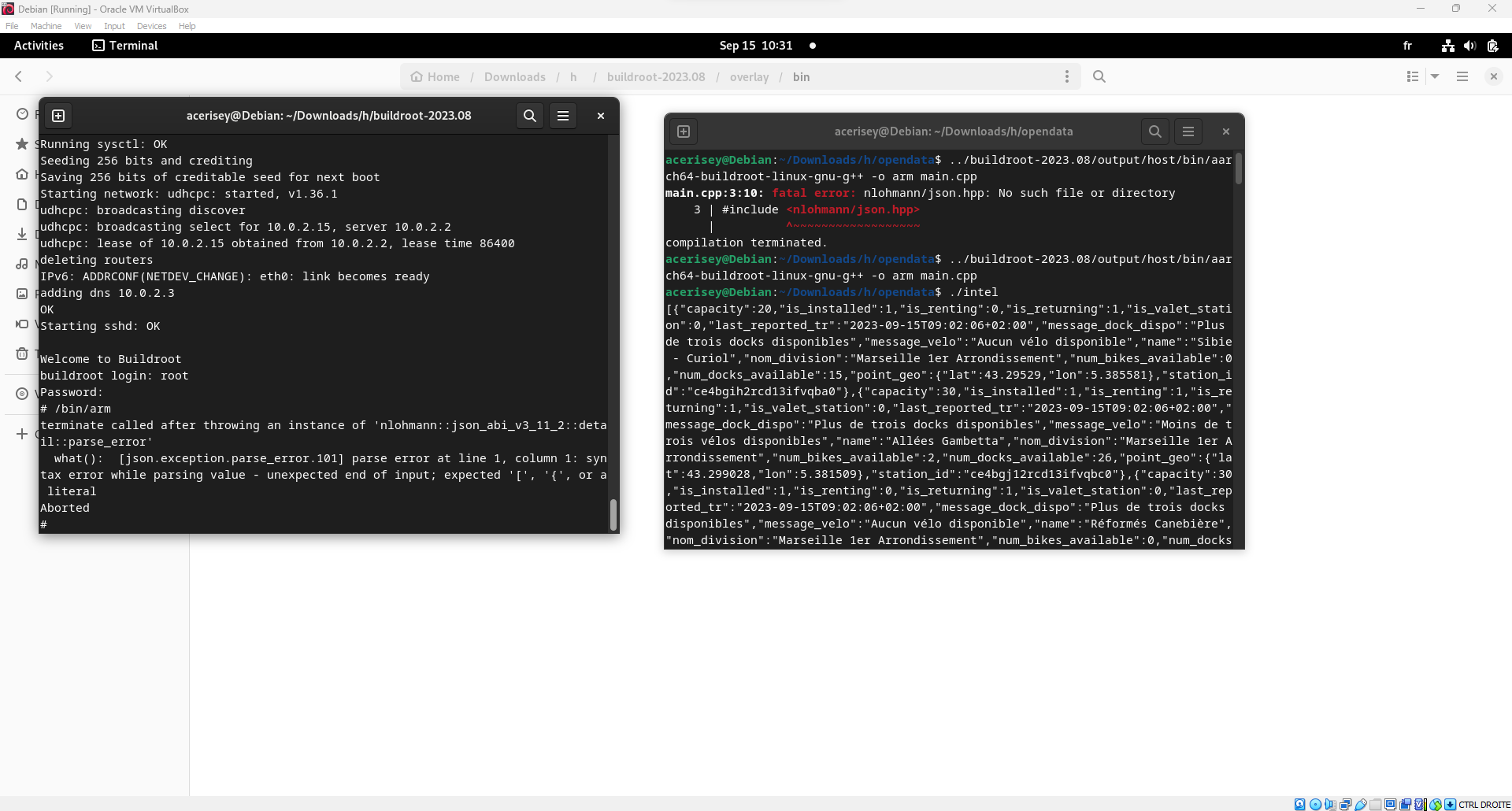1512x811 pixels.
Task: Open the Files hamburger main menu
Action: coord(1462,76)
